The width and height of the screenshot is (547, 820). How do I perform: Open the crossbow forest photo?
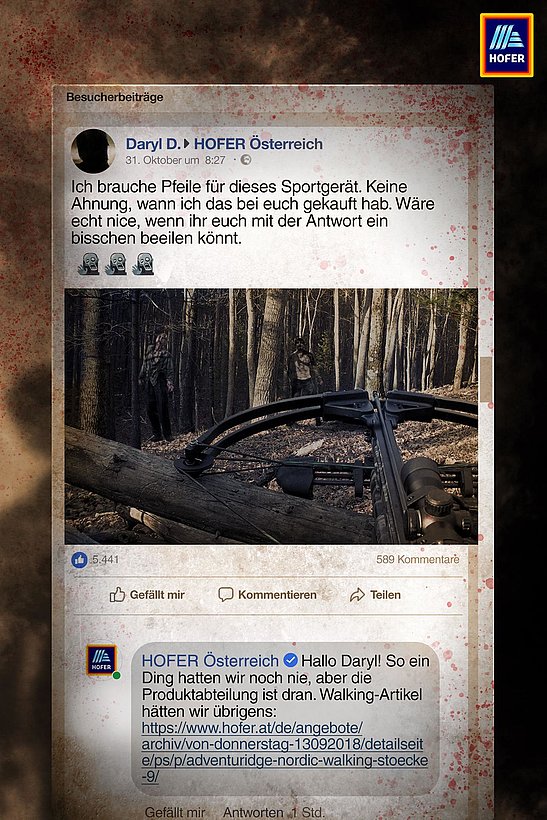(x=271, y=416)
